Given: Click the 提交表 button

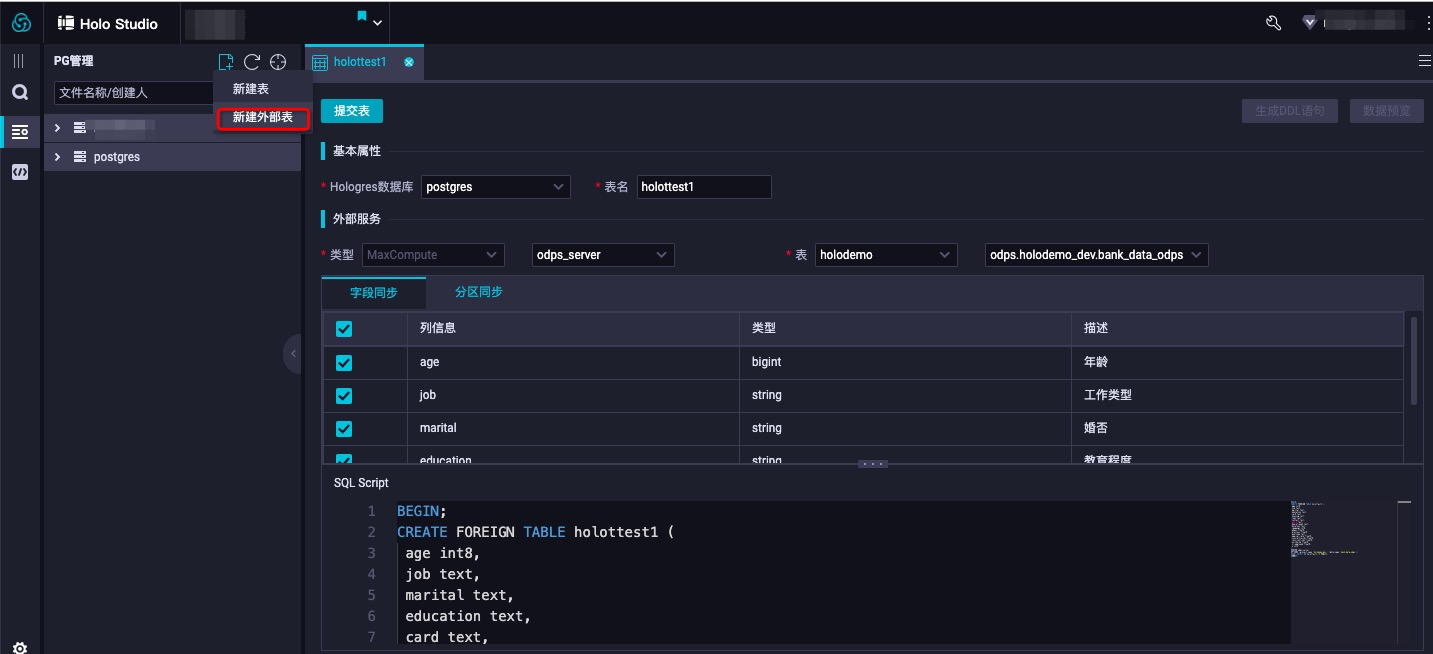Looking at the screenshot, I should tap(352, 111).
